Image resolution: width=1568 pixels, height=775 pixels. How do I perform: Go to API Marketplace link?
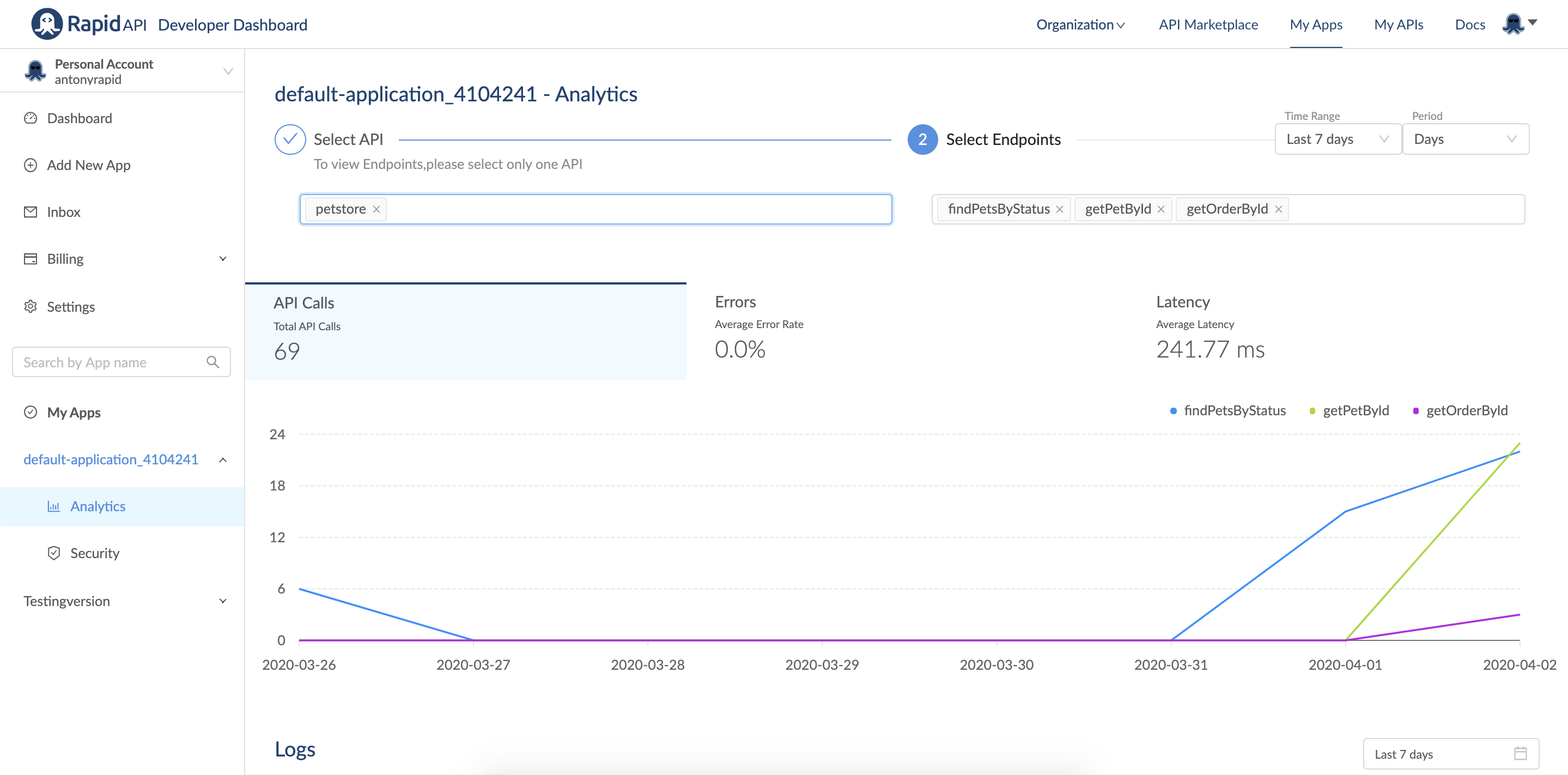coord(1208,25)
